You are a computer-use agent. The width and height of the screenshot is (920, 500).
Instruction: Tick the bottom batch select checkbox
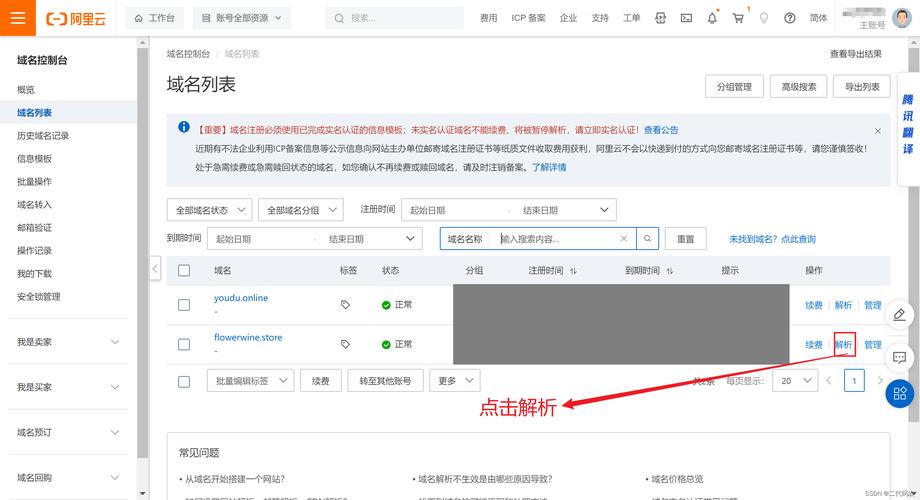click(184, 381)
